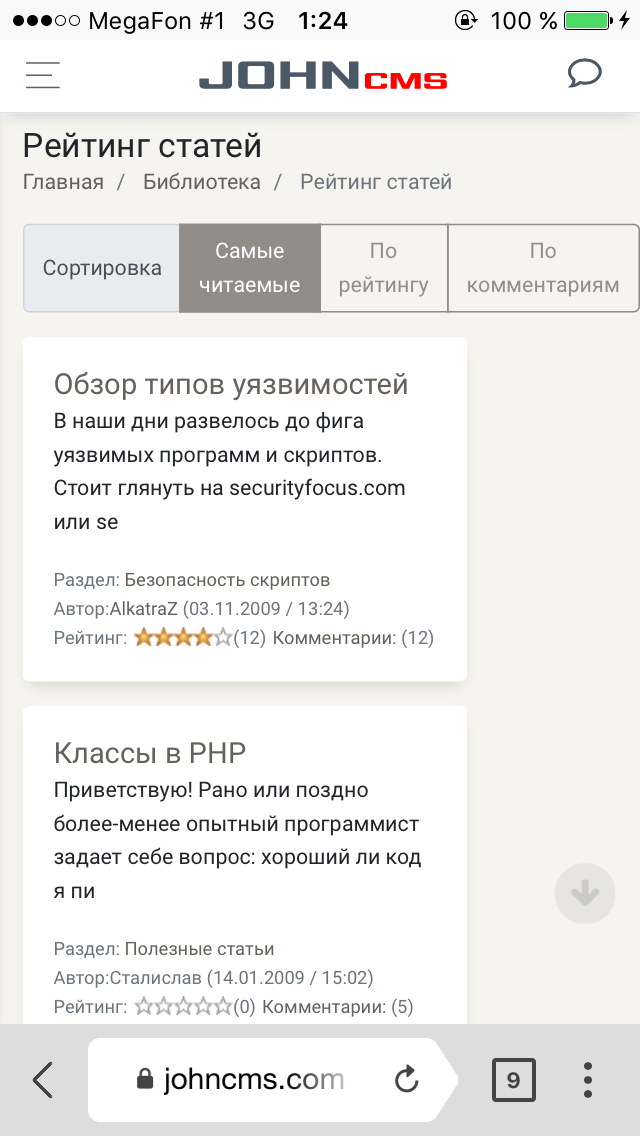Sort articles by "По комментариям"

point(543,268)
